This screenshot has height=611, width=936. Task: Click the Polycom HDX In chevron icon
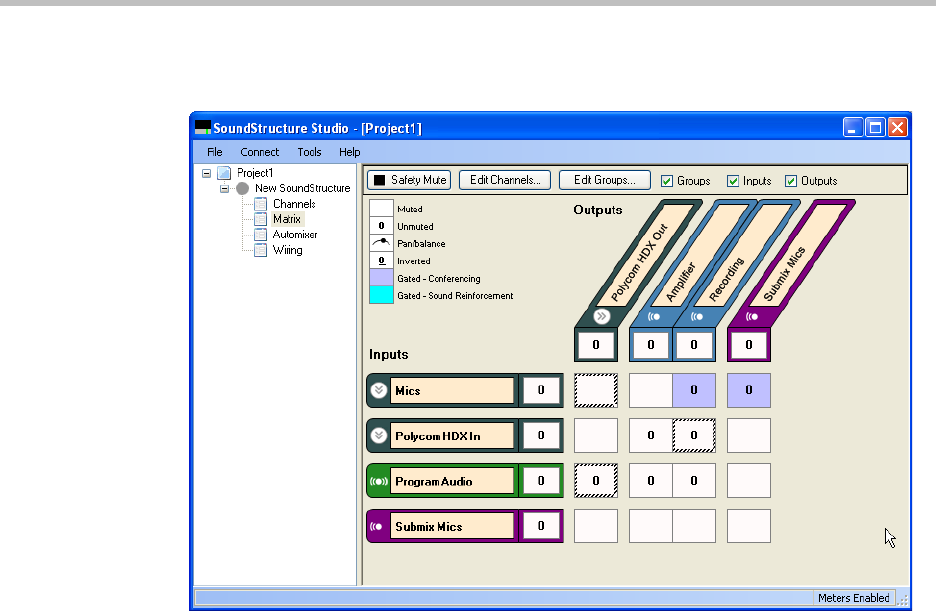(379, 435)
